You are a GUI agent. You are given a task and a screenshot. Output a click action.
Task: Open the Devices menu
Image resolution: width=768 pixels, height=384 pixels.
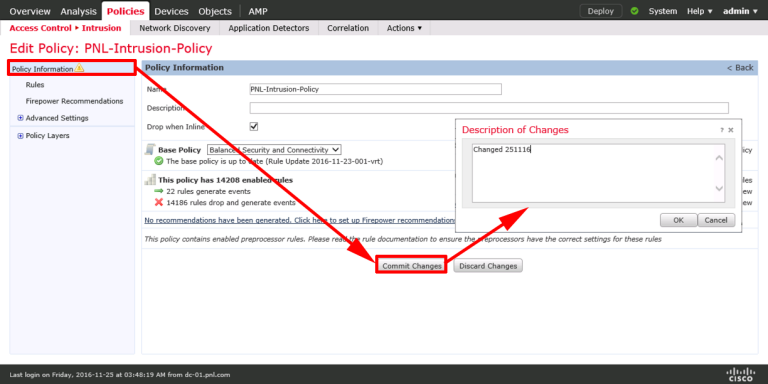(x=171, y=11)
